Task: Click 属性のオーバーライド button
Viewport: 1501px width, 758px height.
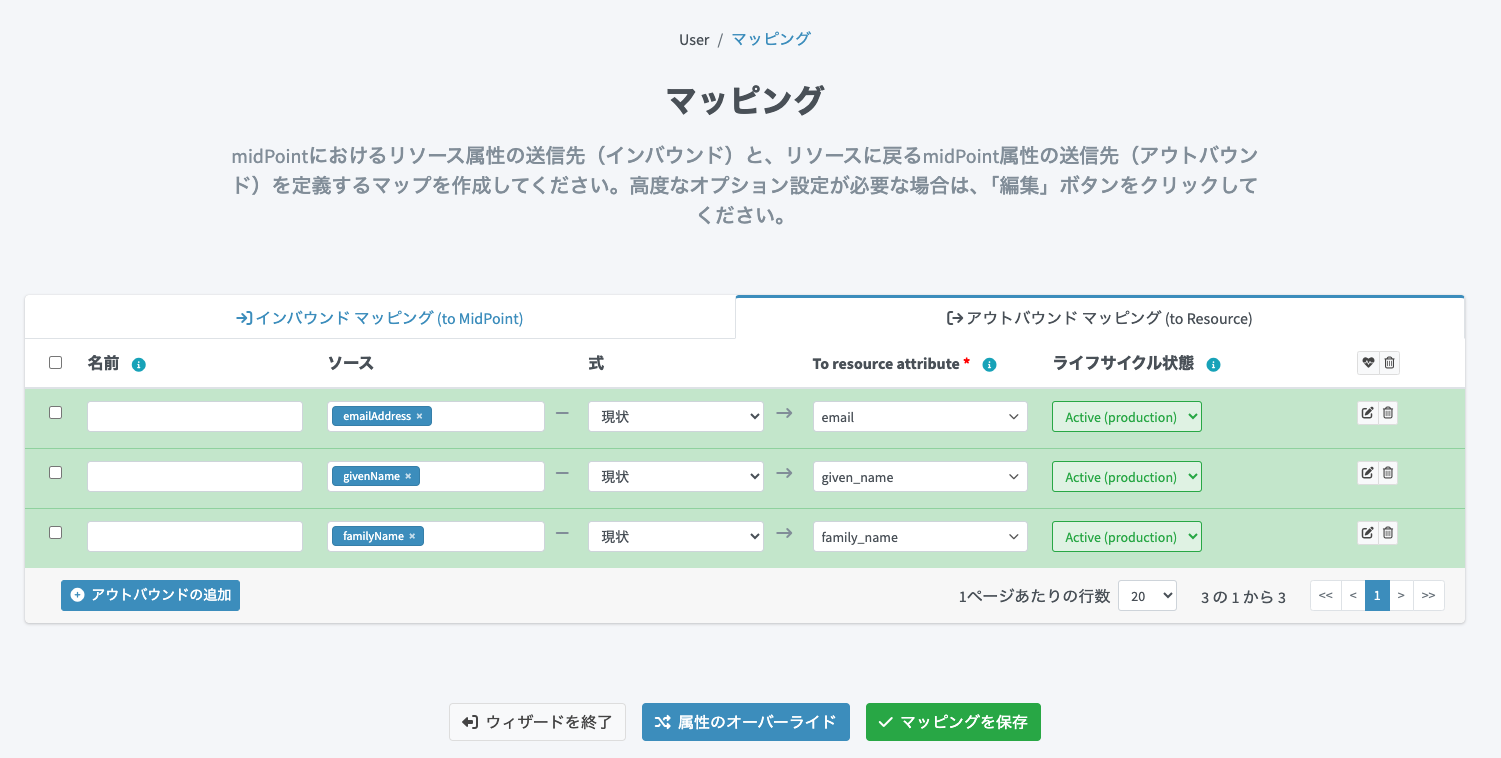Action: click(x=745, y=722)
